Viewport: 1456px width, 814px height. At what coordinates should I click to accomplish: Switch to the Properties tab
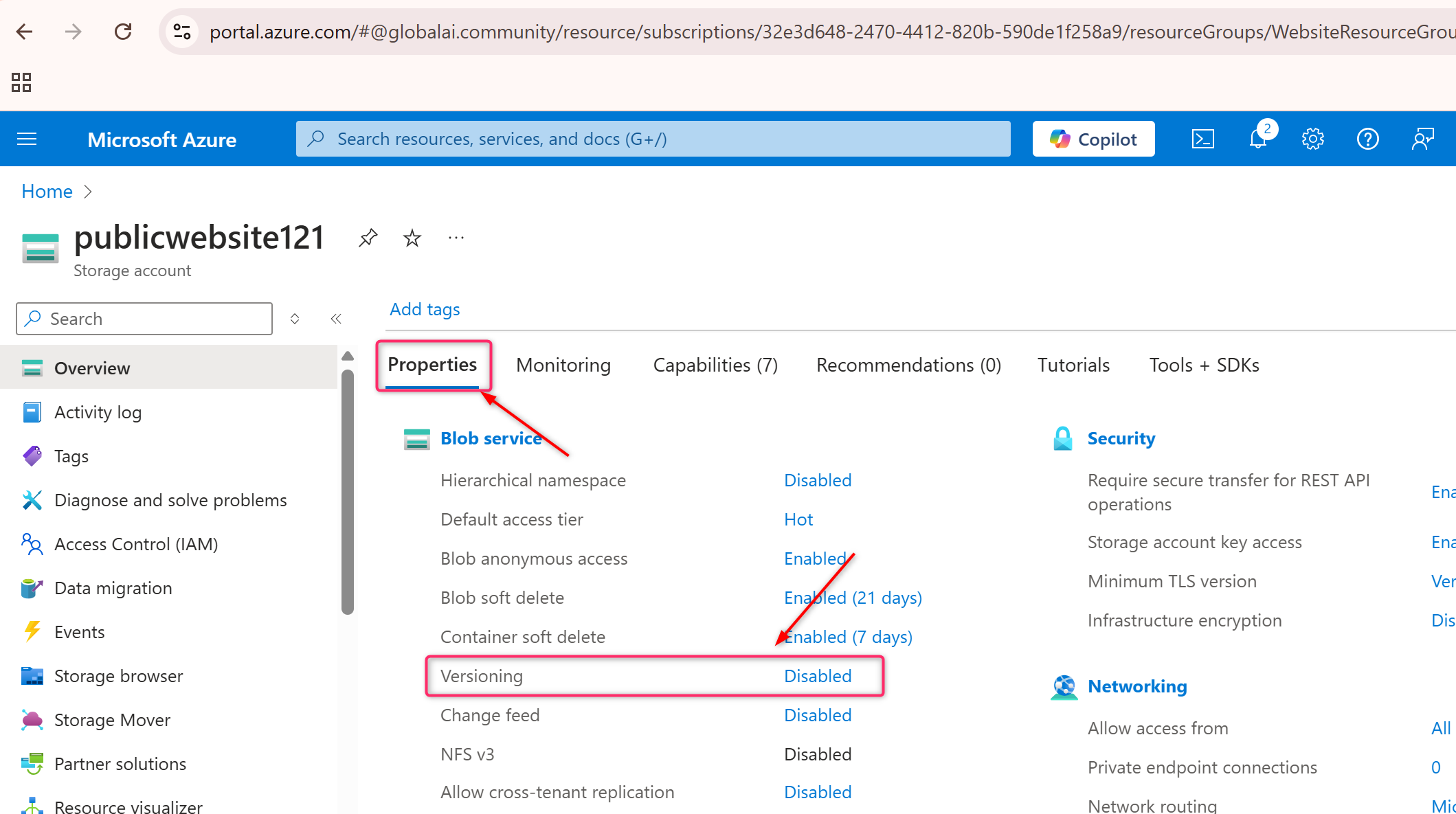pyautogui.click(x=432, y=365)
